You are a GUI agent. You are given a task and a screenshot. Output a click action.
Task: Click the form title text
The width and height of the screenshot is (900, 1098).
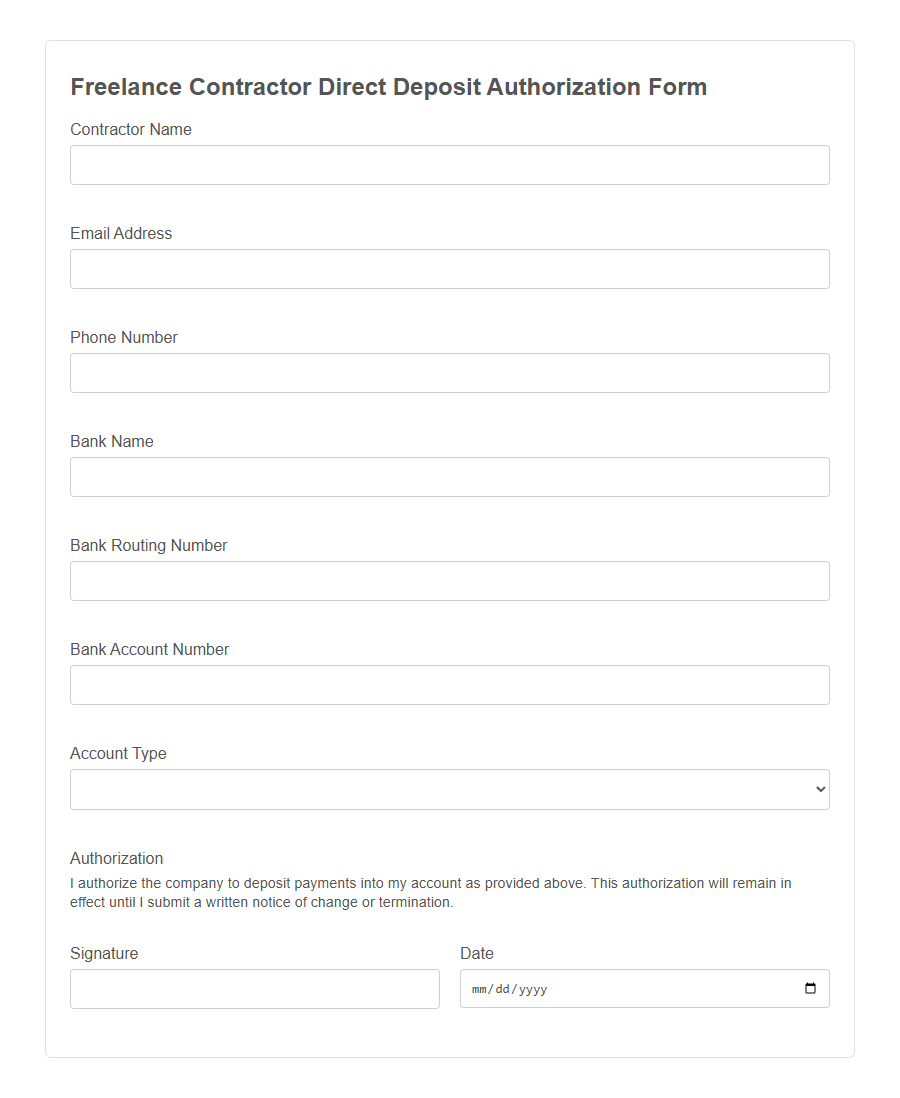(x=388, y=87)
